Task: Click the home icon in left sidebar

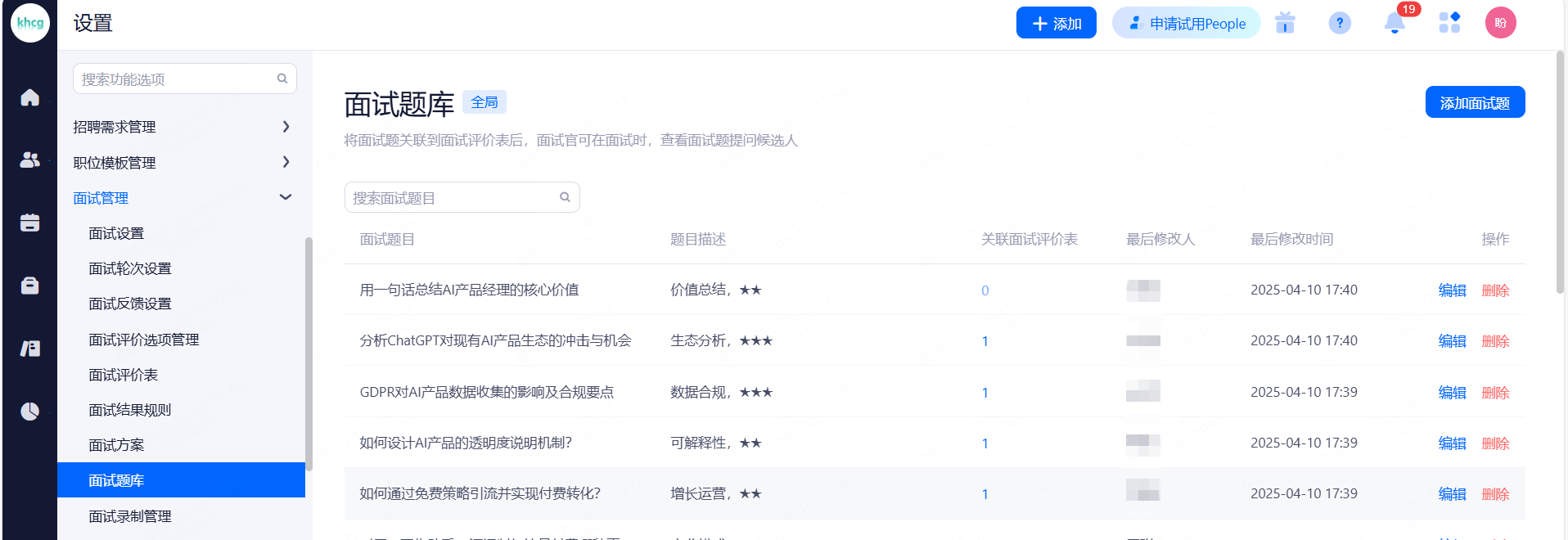Action: (29, 97)
